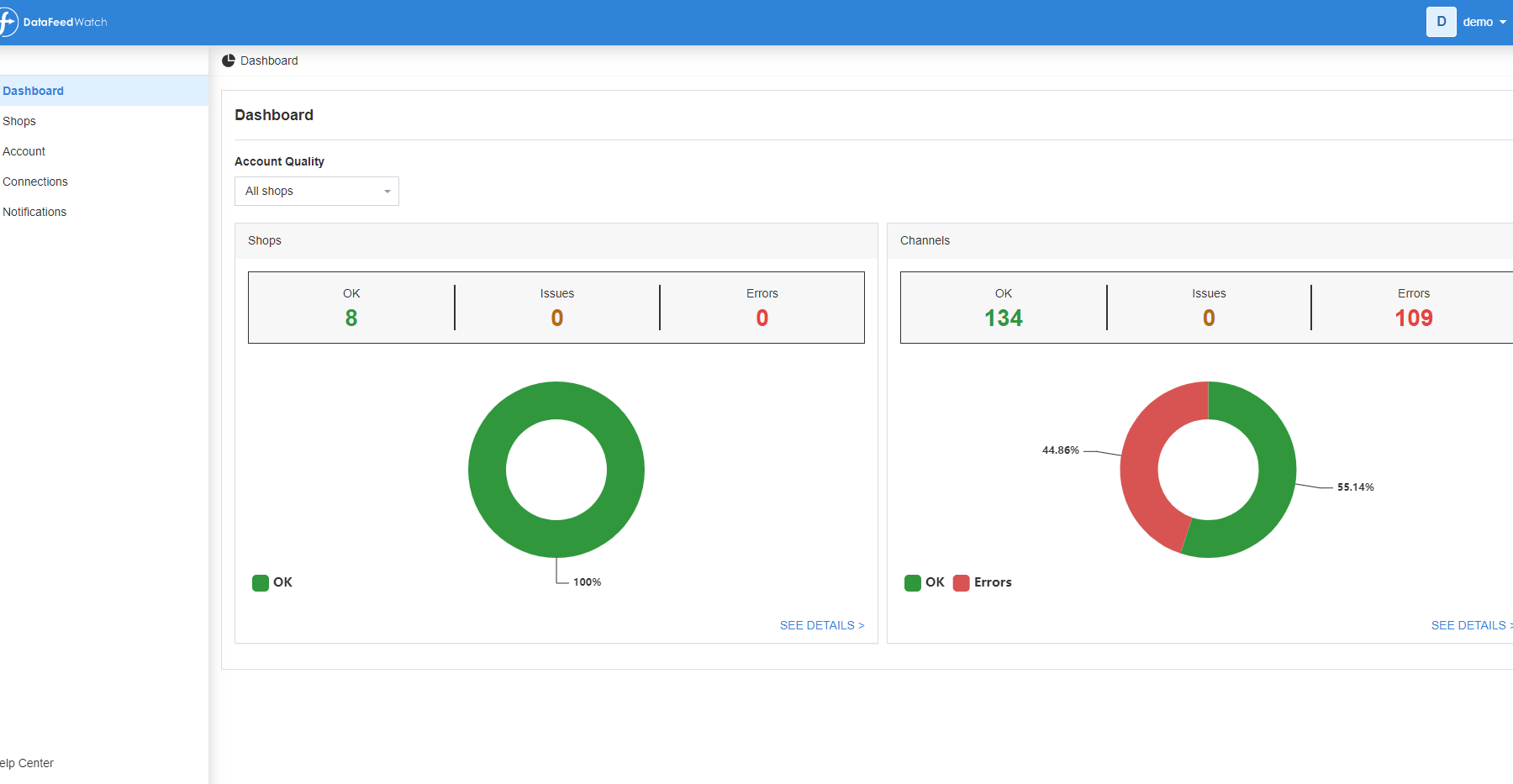
Task: Open Connections from the sidebar
Action: click(x=35, y=182)
